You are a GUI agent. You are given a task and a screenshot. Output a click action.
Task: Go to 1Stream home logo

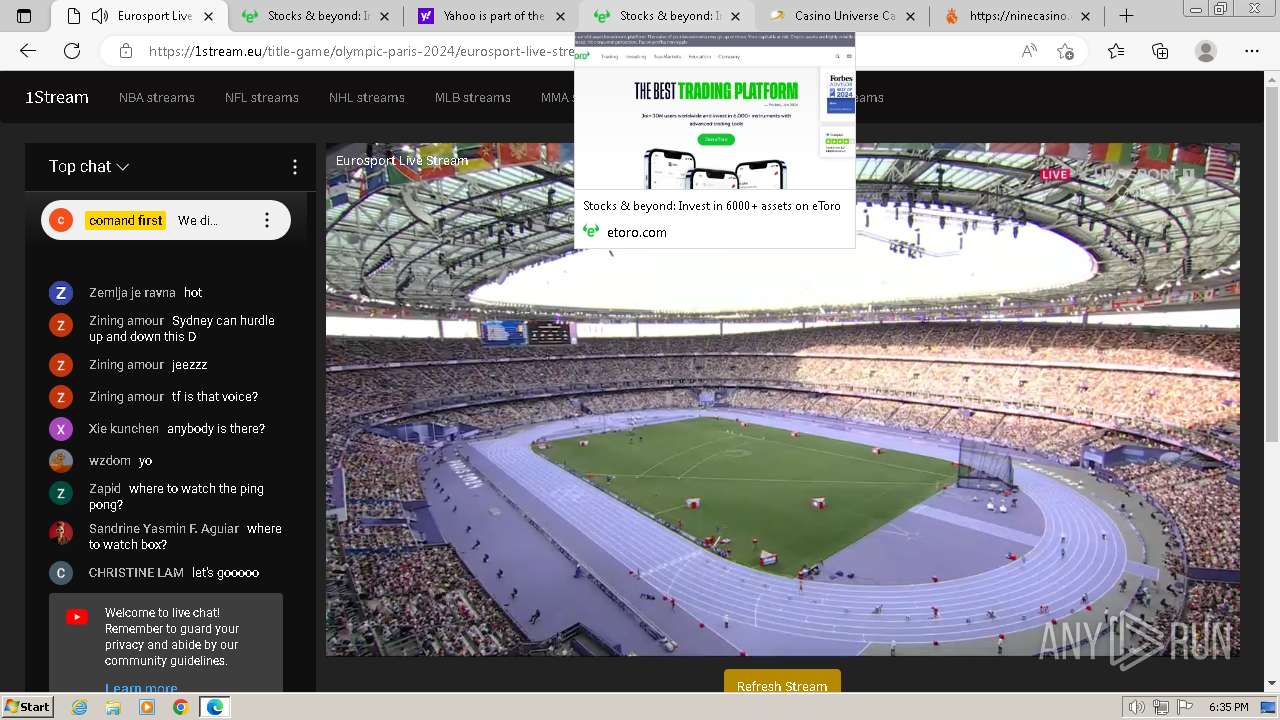pyautogui.click(x=57, y=97)
